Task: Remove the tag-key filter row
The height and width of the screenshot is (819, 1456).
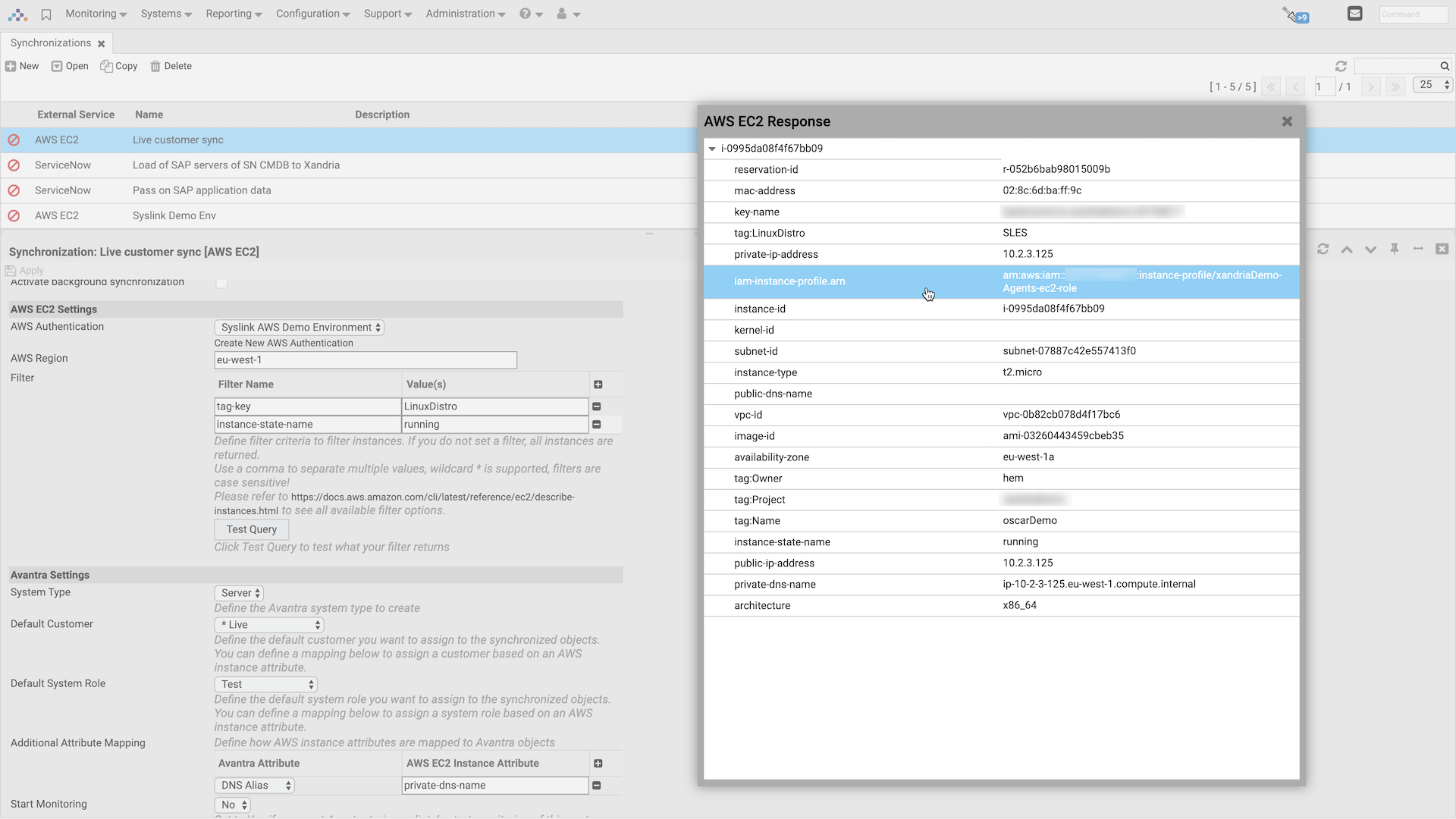Action: (x=597, y=406)
